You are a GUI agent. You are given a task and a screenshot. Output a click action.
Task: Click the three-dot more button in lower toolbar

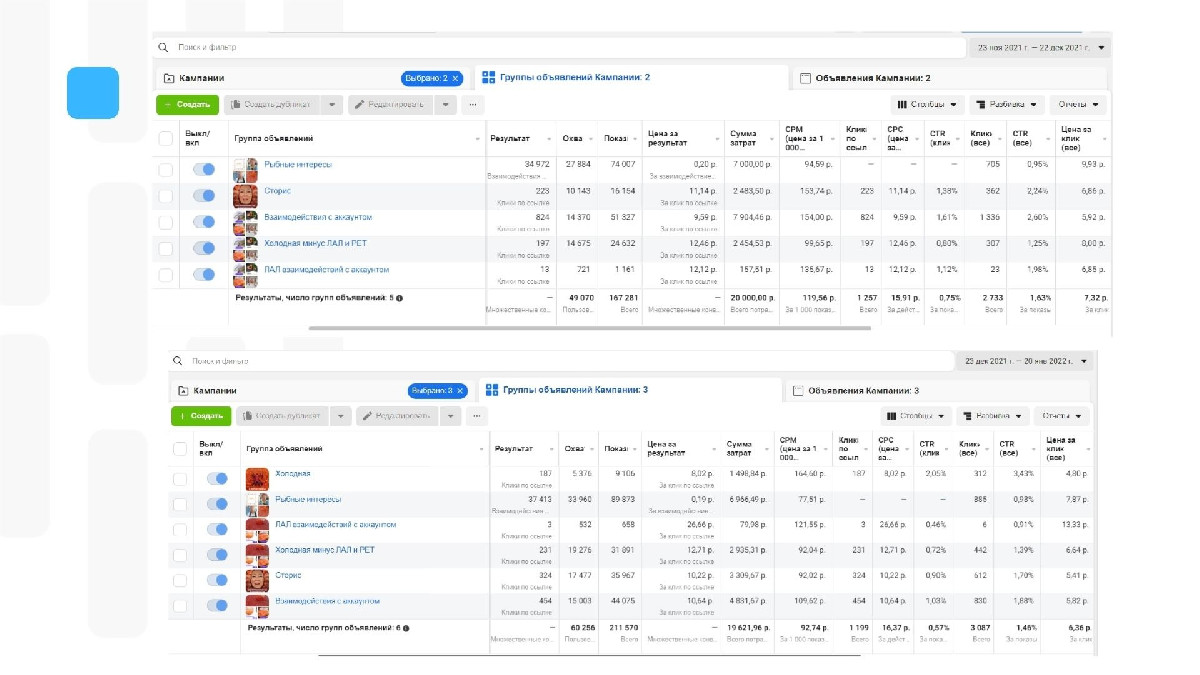tap(477, 416)
